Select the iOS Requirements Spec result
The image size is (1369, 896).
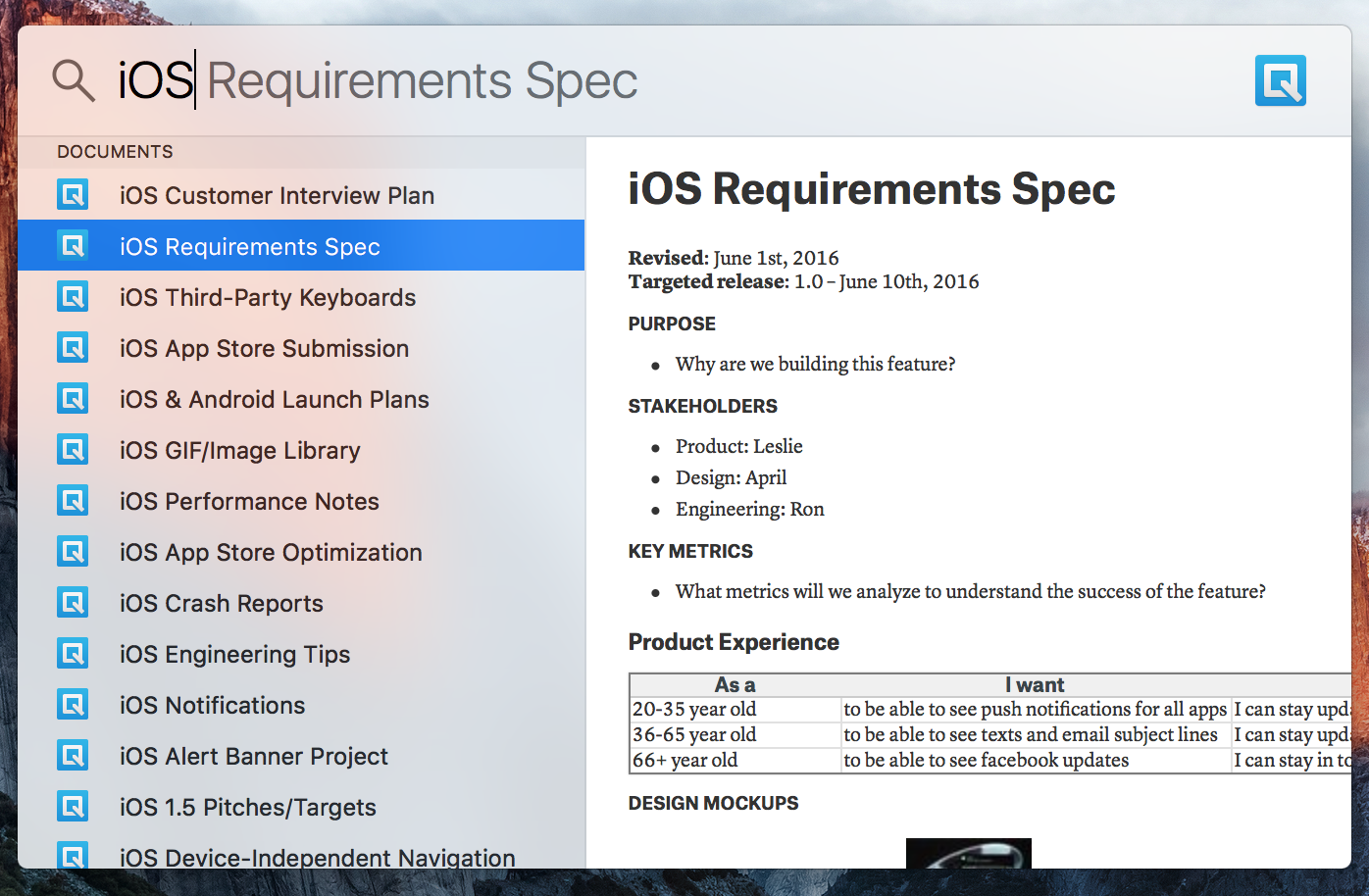click(250, 246)
